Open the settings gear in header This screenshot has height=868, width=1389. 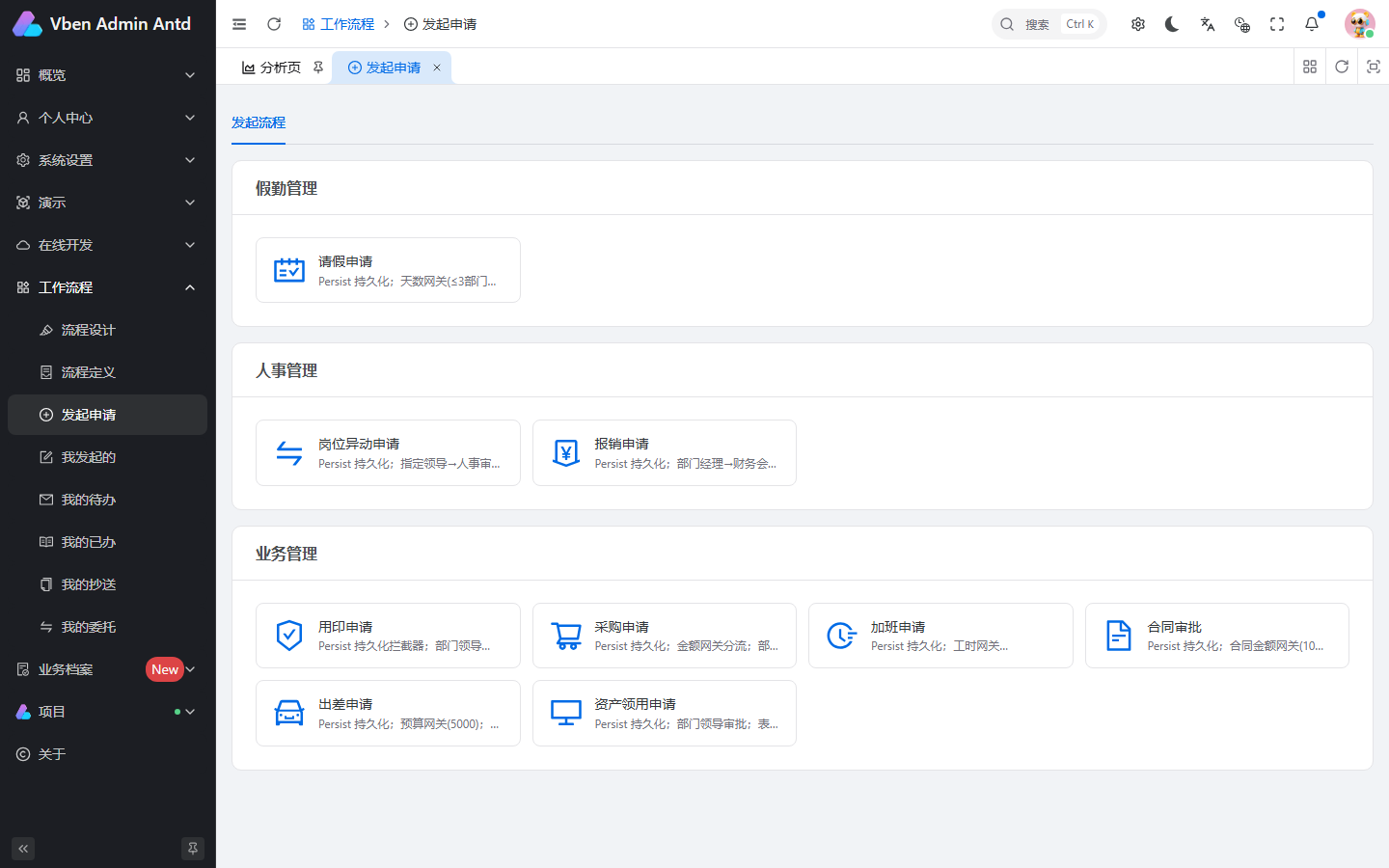tap(1138, 24)
